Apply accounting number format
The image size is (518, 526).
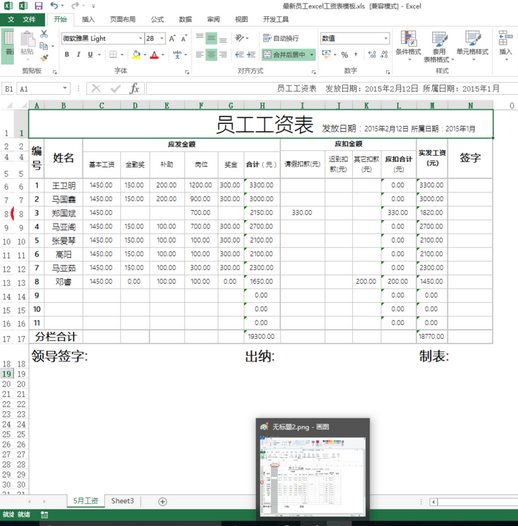click(326, 54)
